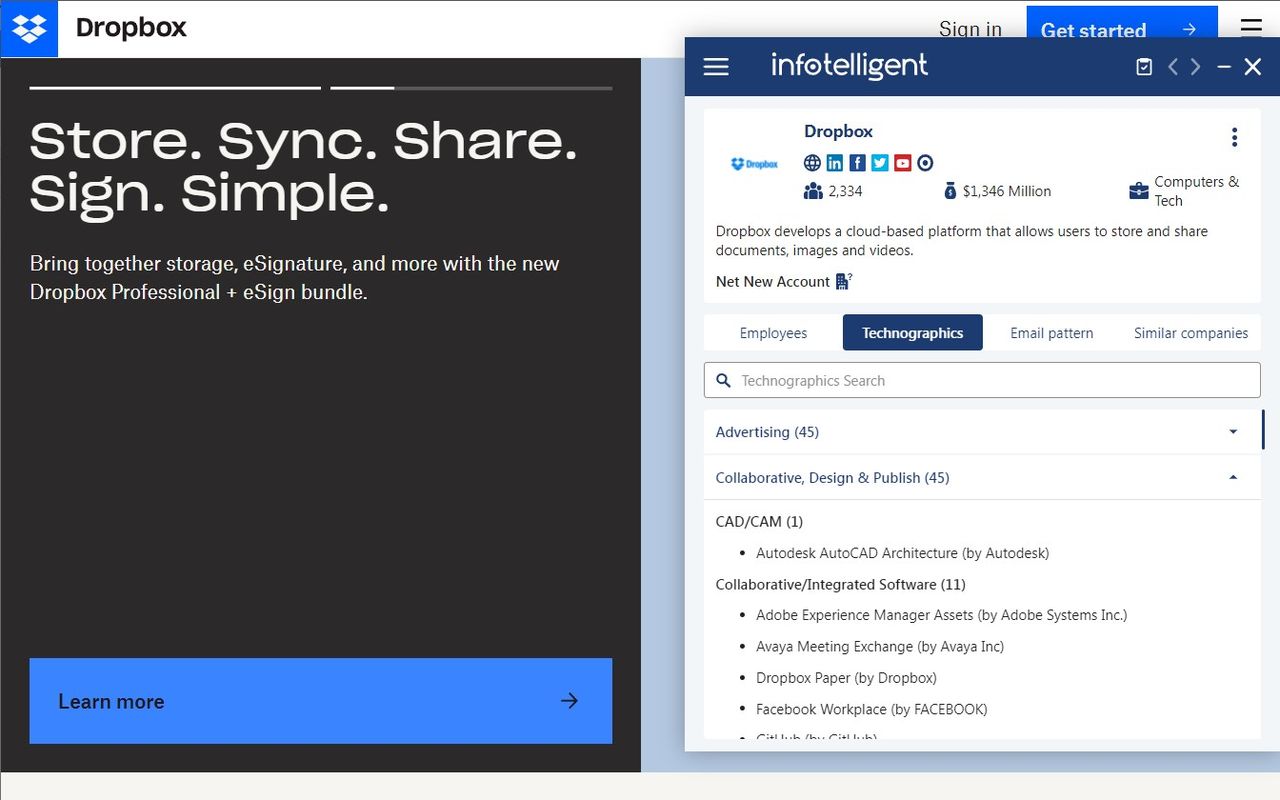
Task: Click Collaborative/Integrated Software (11) subcategory
Action: click(x=840, y=584)
